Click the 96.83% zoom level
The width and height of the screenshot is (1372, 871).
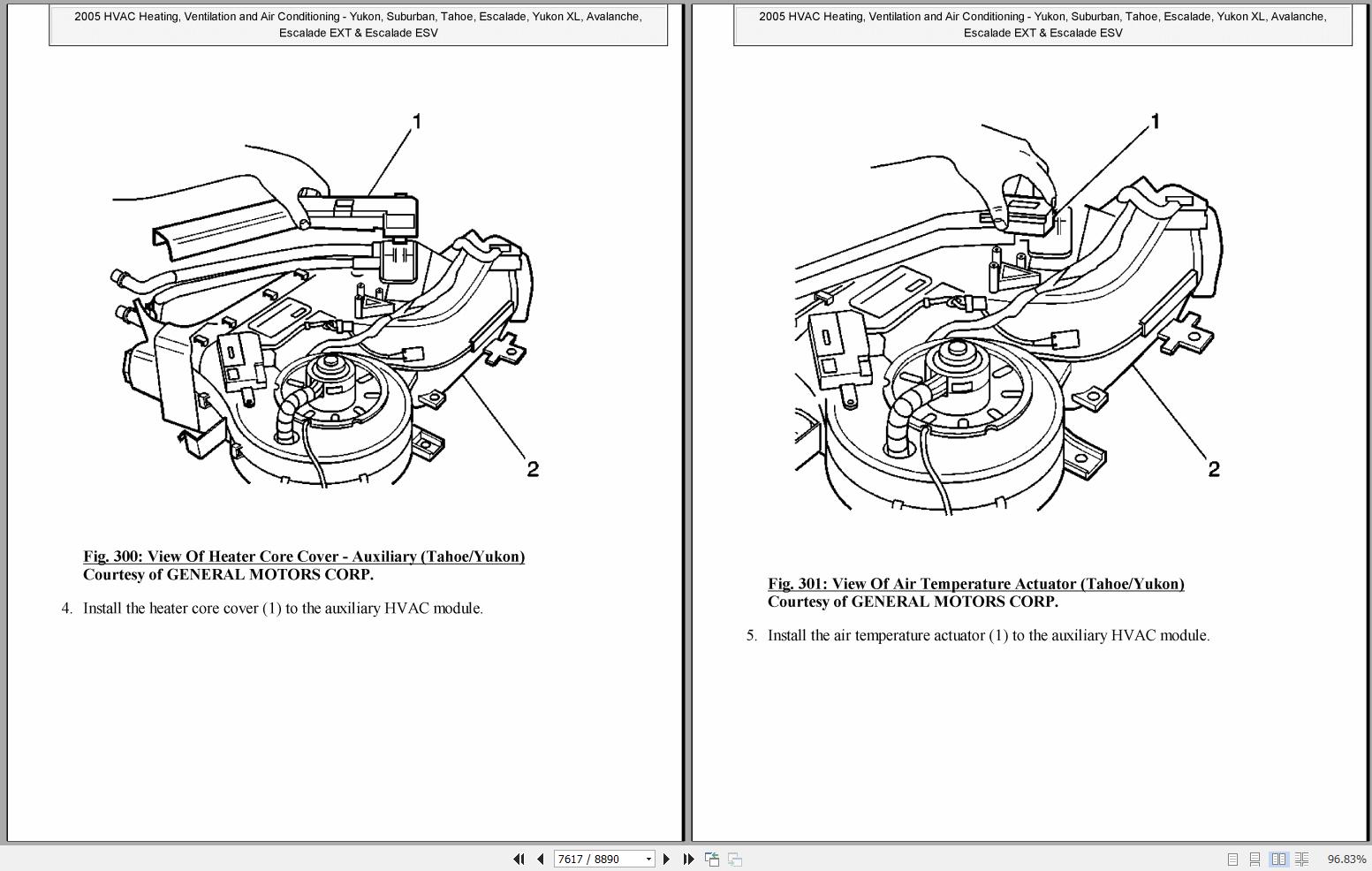[x=1345, y=860]
